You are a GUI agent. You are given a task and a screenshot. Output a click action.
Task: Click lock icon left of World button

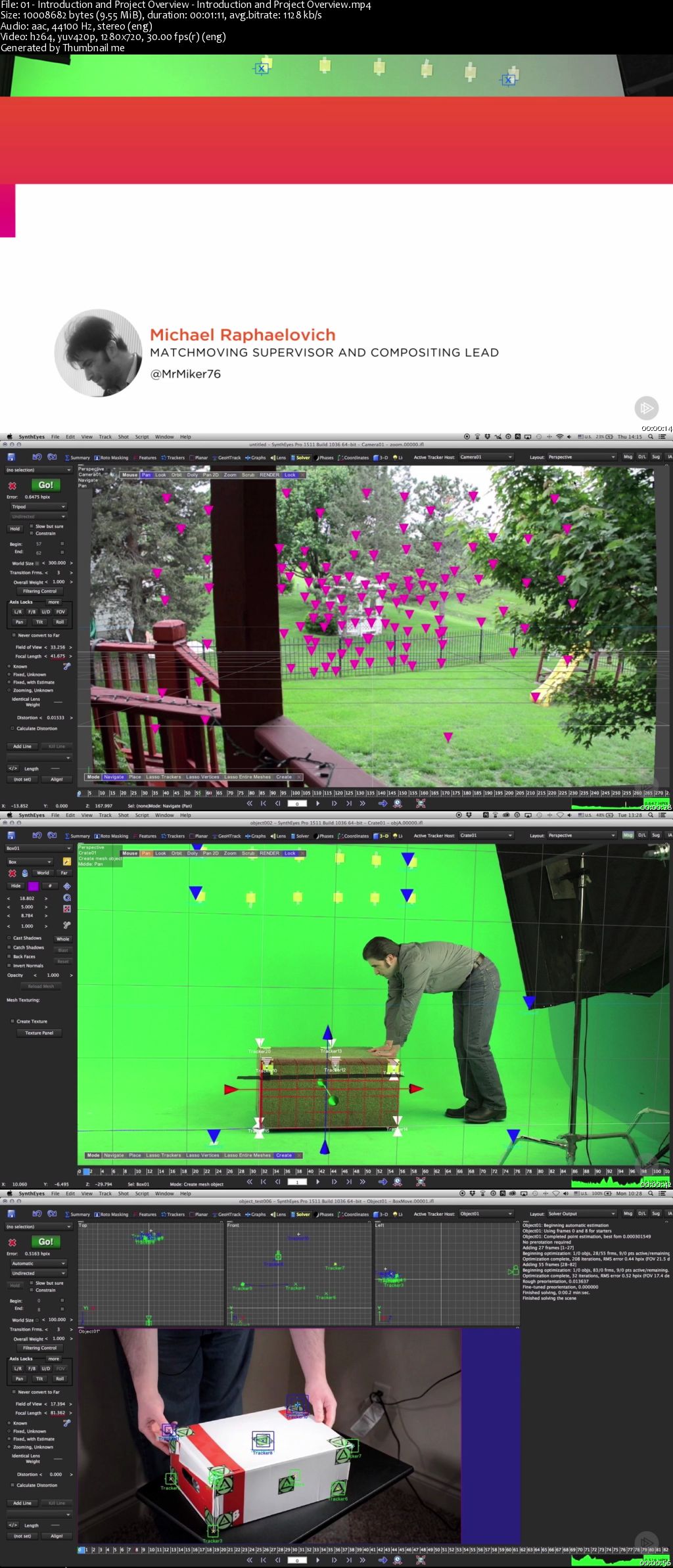(x=25, y=873)
